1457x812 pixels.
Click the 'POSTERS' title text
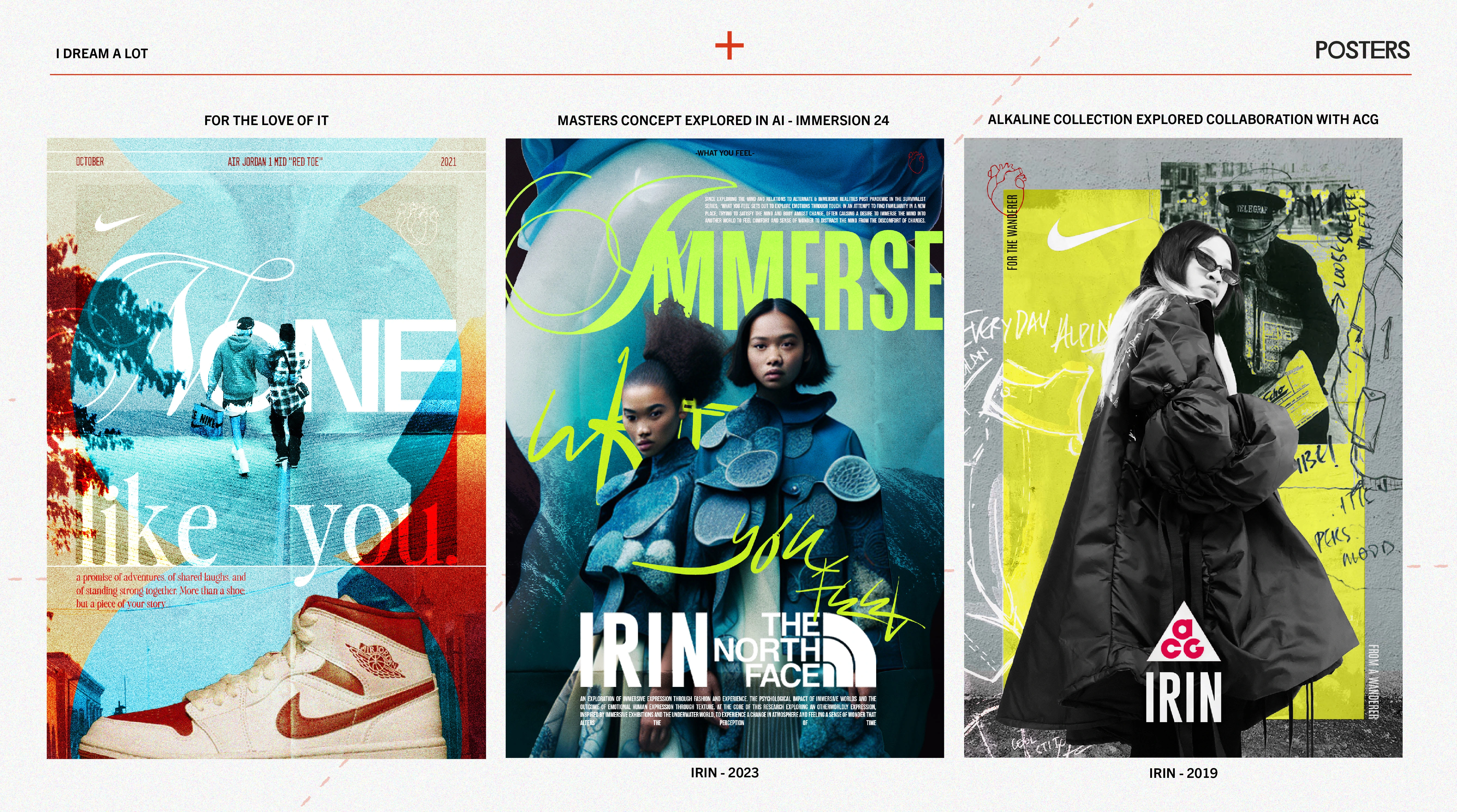(1362, 50)
